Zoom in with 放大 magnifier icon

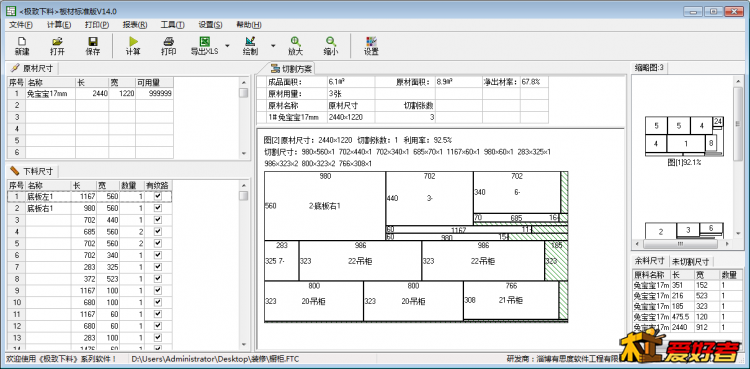tap(295, 46)
